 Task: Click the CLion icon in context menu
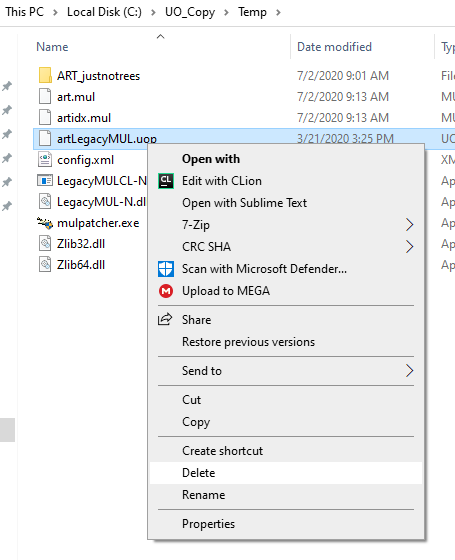[x=166, y=181]
